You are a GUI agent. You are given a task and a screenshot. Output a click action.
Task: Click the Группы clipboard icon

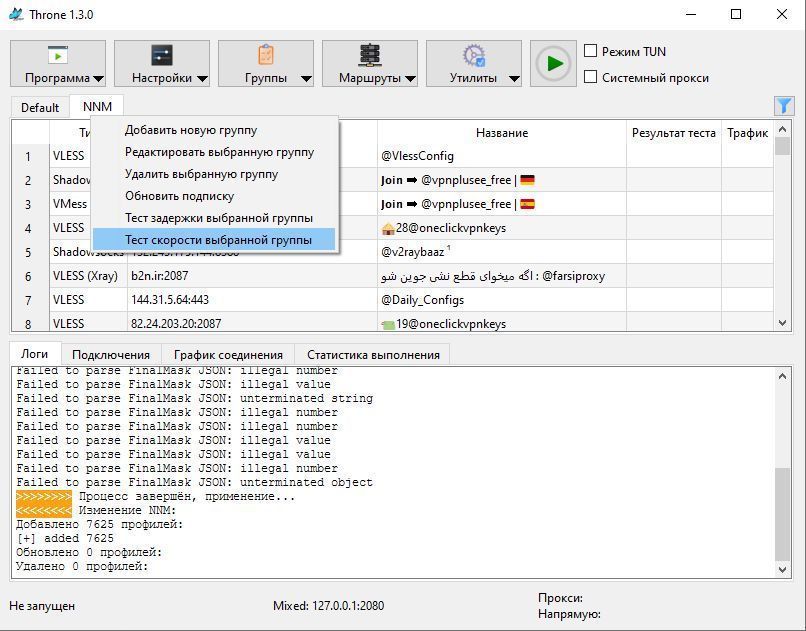[266, 55]
